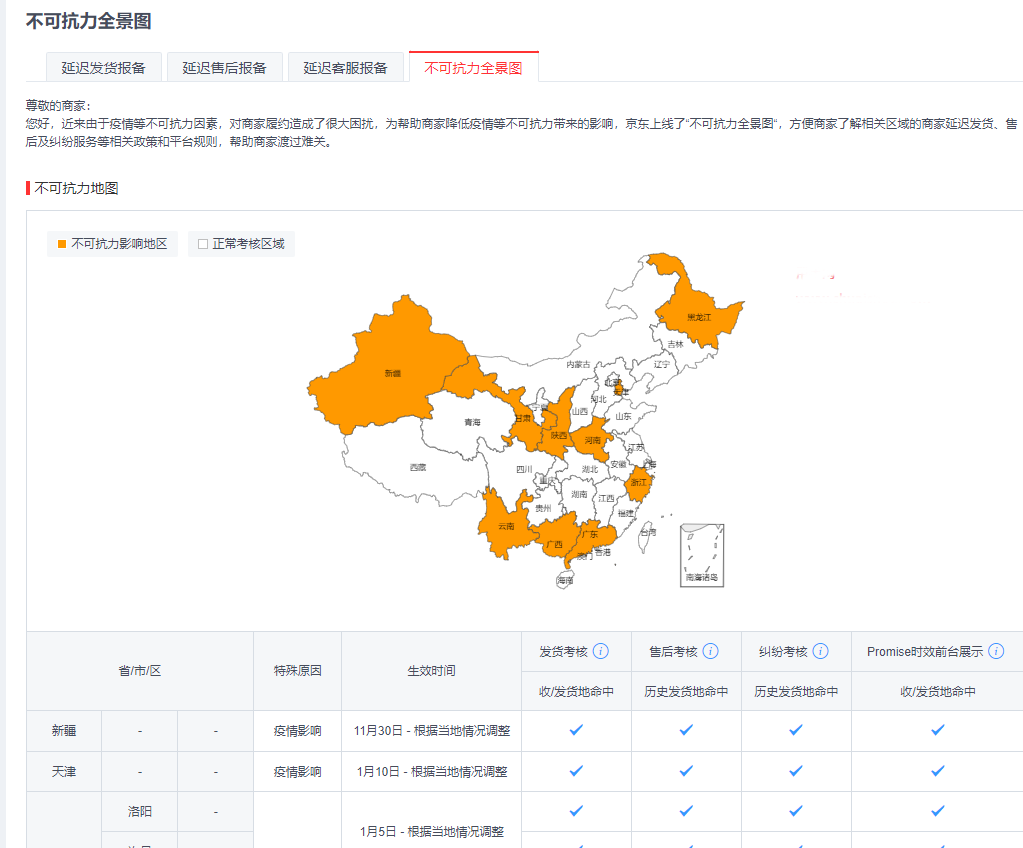This screenshot has height=848, width=1023.
Task: Select the 不可抗力全景图 tab
Action: tap(473, 68)
